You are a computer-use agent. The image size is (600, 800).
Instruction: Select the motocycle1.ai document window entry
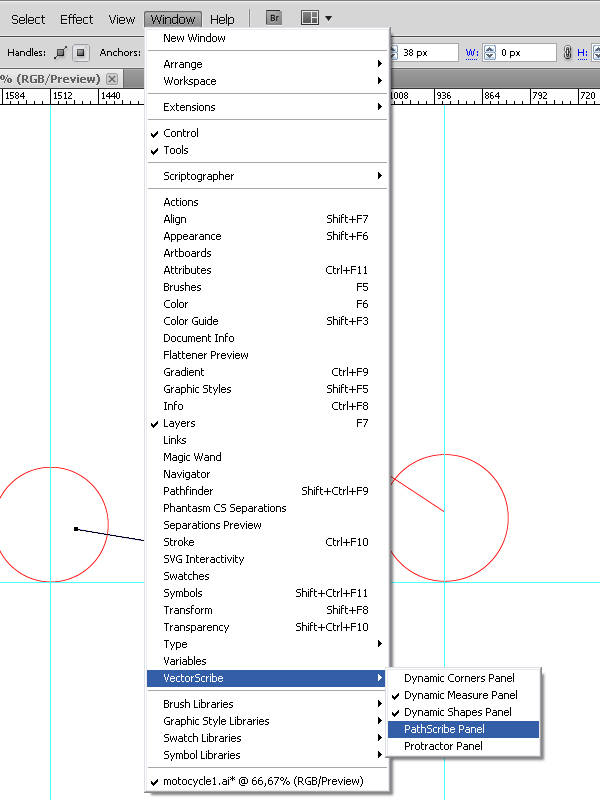[267, 781]
